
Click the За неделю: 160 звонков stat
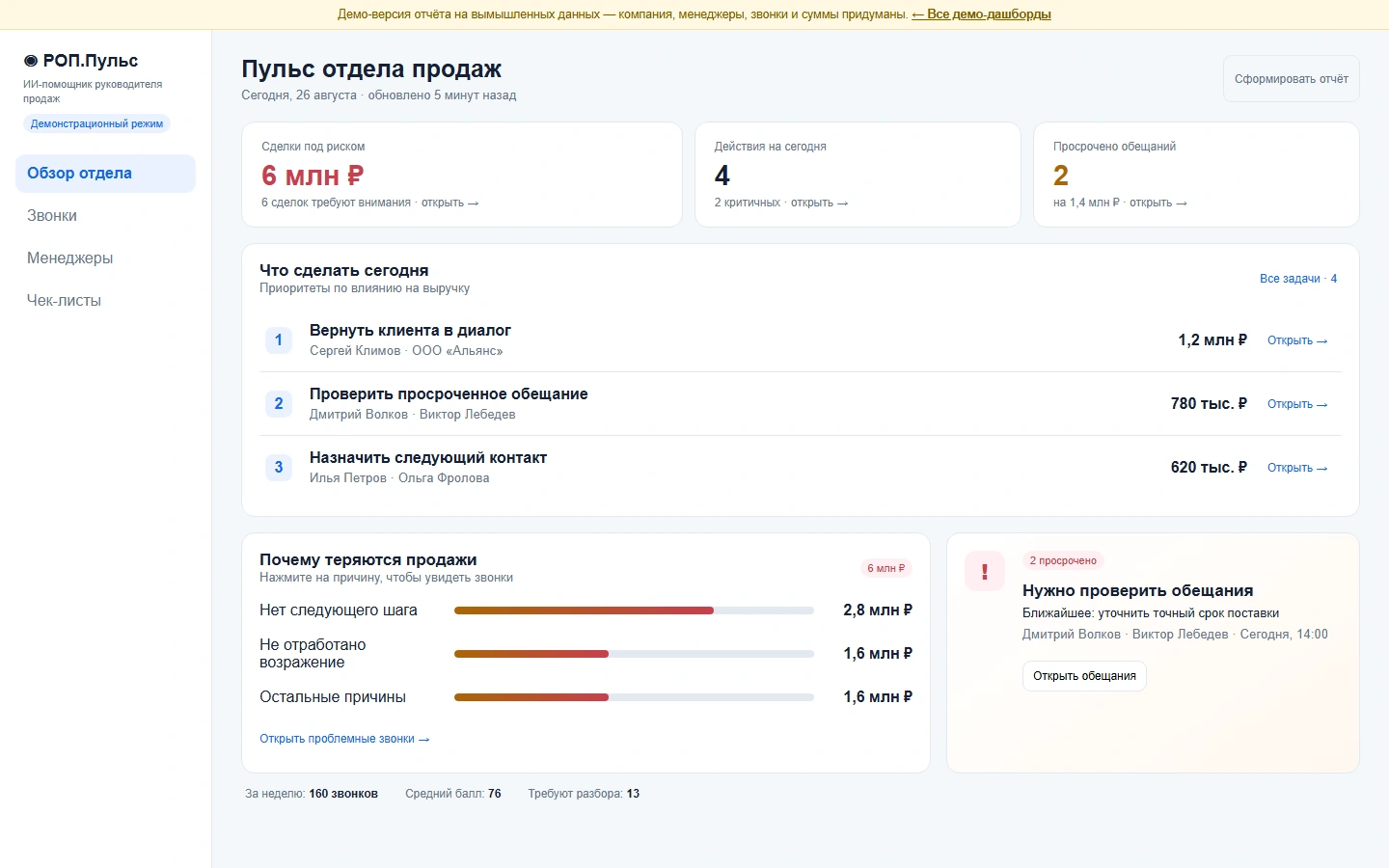[312, 794]
